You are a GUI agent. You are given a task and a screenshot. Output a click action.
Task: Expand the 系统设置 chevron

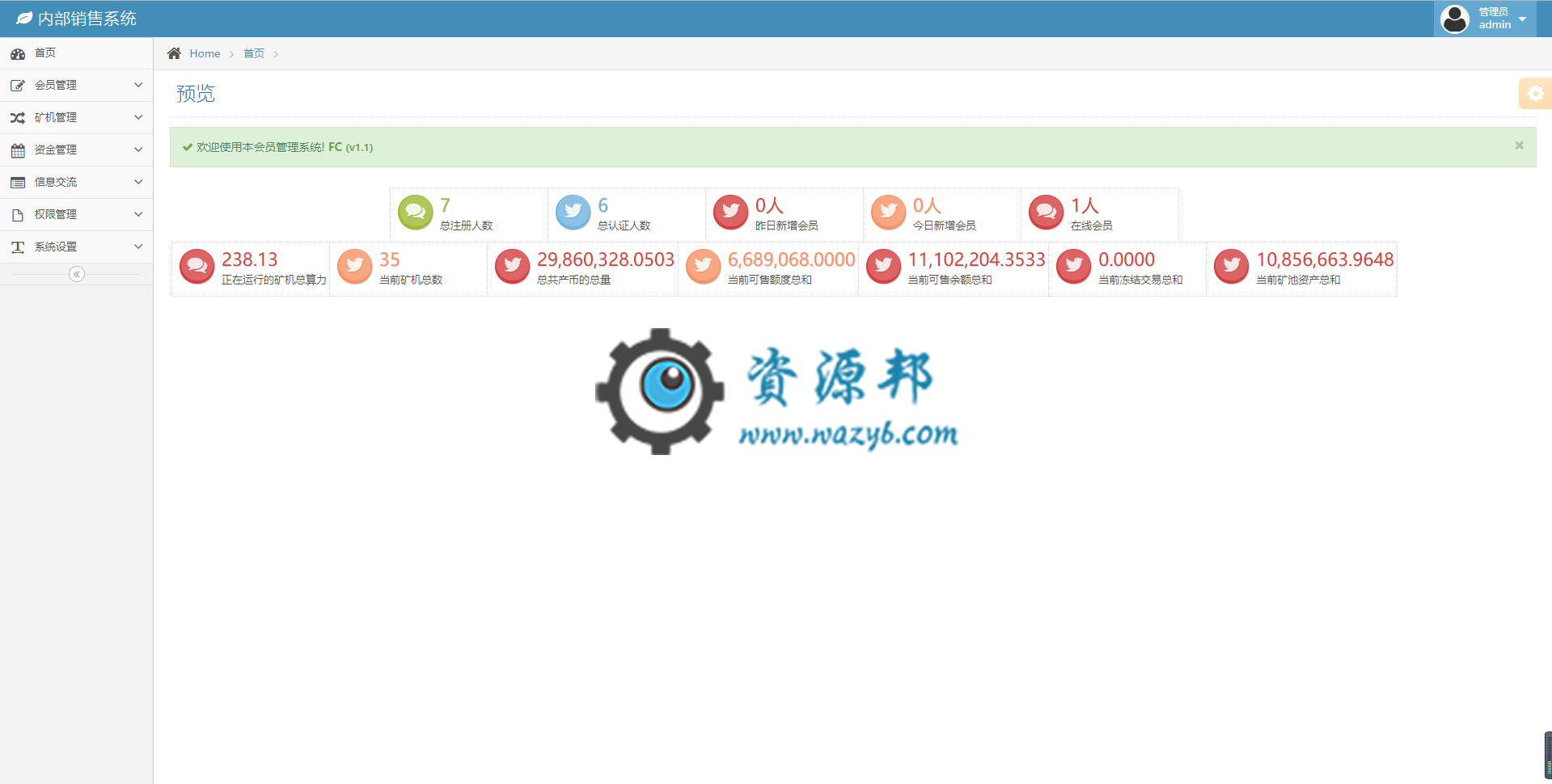(x=138, y=247)
